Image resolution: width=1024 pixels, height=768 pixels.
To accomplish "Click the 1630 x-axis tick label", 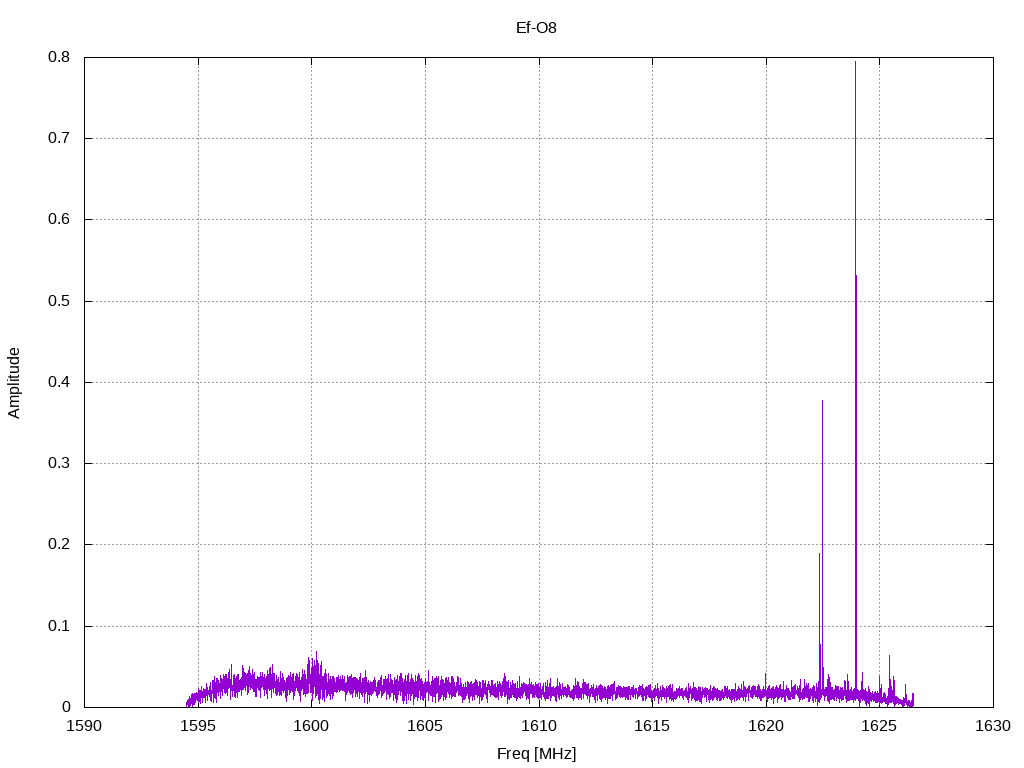I will [993, 726].
